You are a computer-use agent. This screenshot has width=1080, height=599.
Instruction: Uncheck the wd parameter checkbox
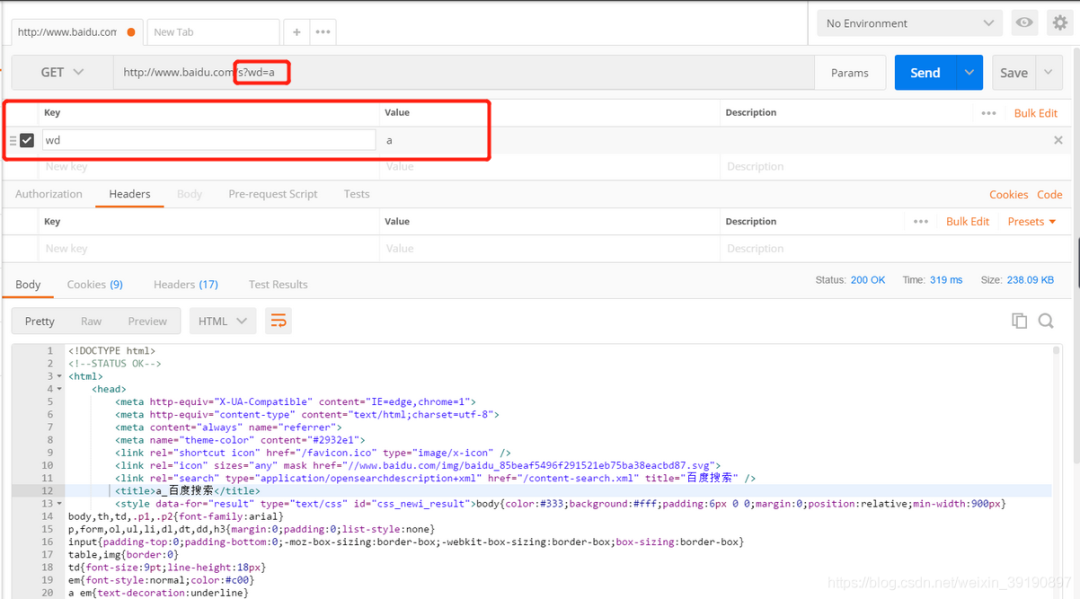click(27, 140)
